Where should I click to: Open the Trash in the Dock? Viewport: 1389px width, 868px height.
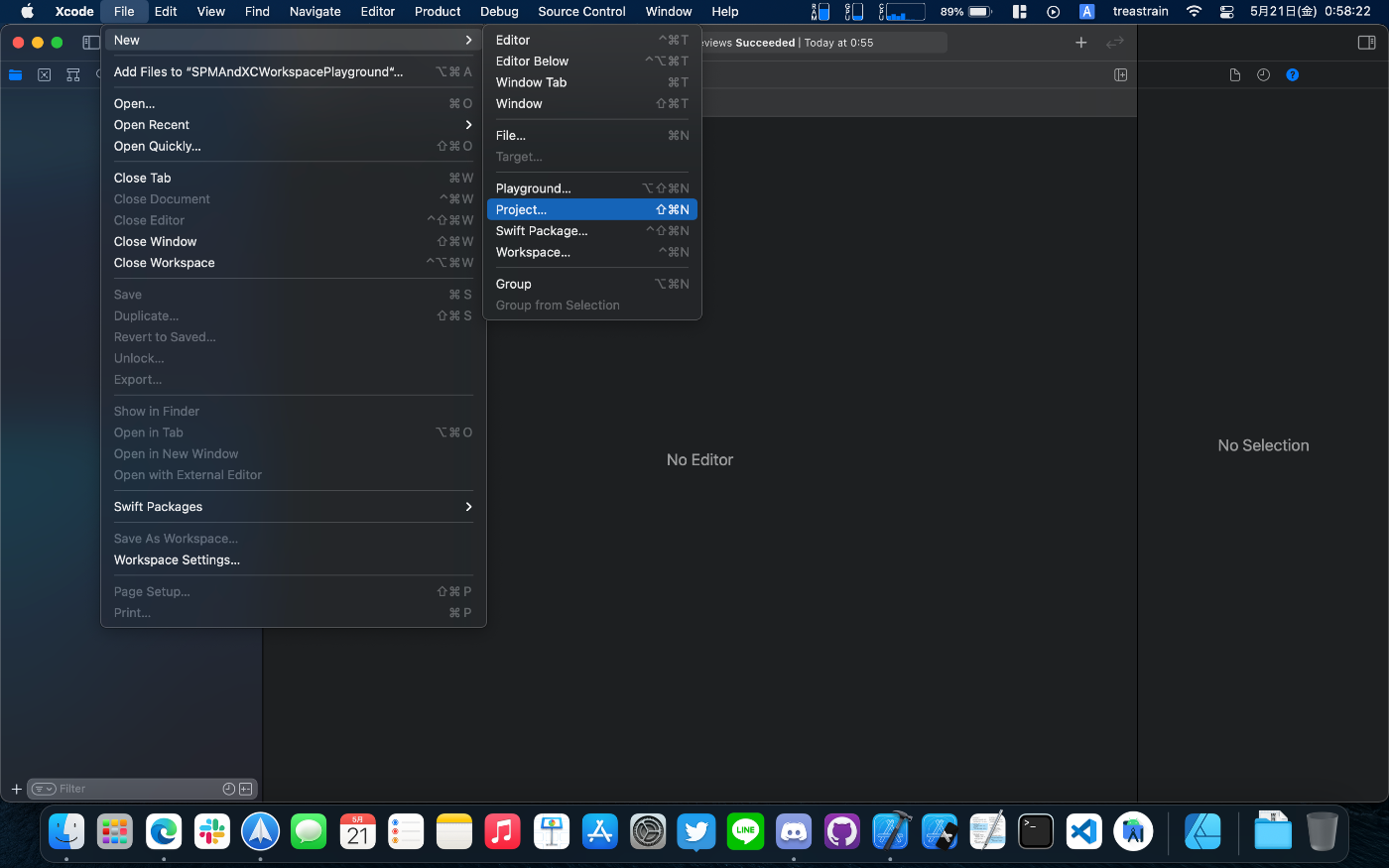1322,831
